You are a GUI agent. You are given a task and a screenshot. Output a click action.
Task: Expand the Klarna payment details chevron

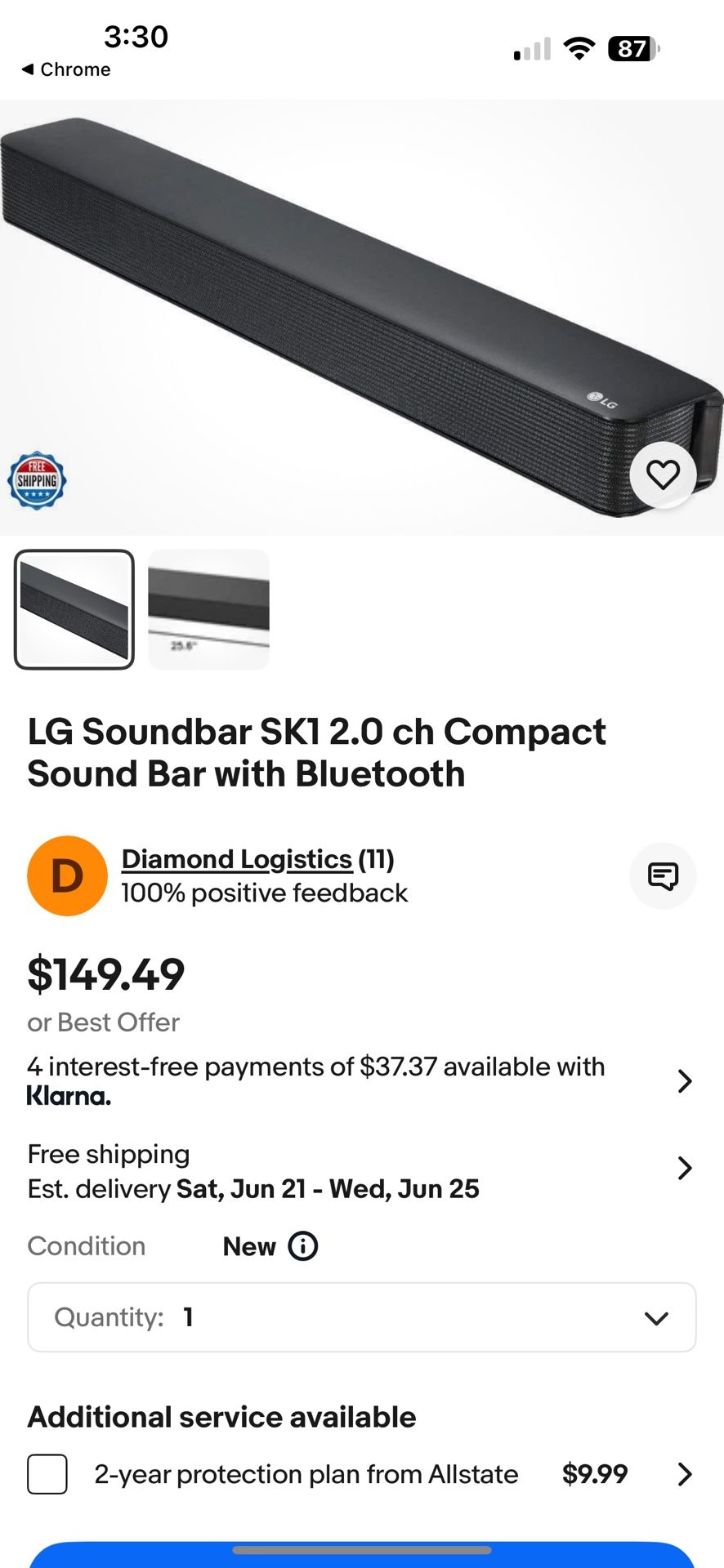pos(685,1080)
